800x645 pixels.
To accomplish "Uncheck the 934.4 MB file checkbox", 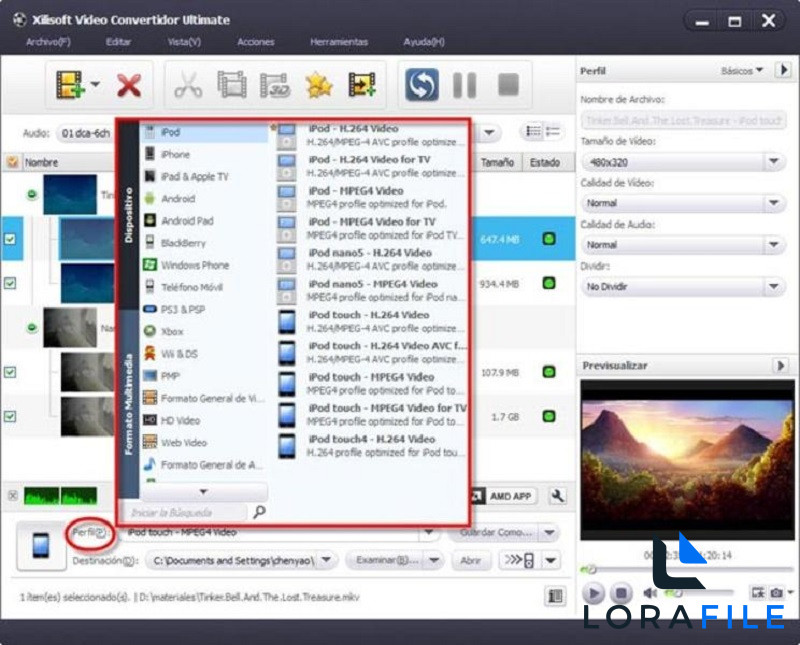I will tap(10, 283).
